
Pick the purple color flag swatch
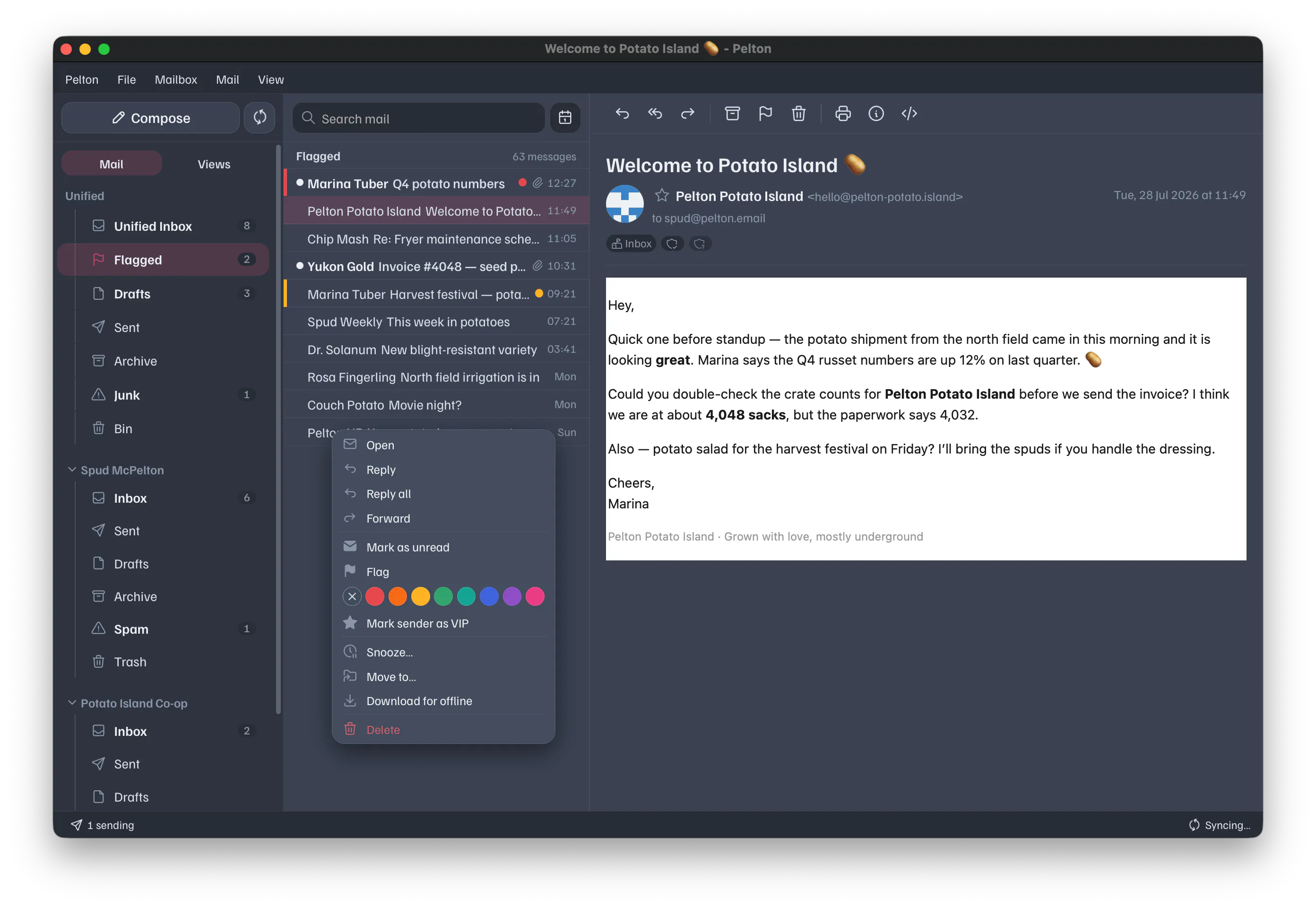pos(512,596)
